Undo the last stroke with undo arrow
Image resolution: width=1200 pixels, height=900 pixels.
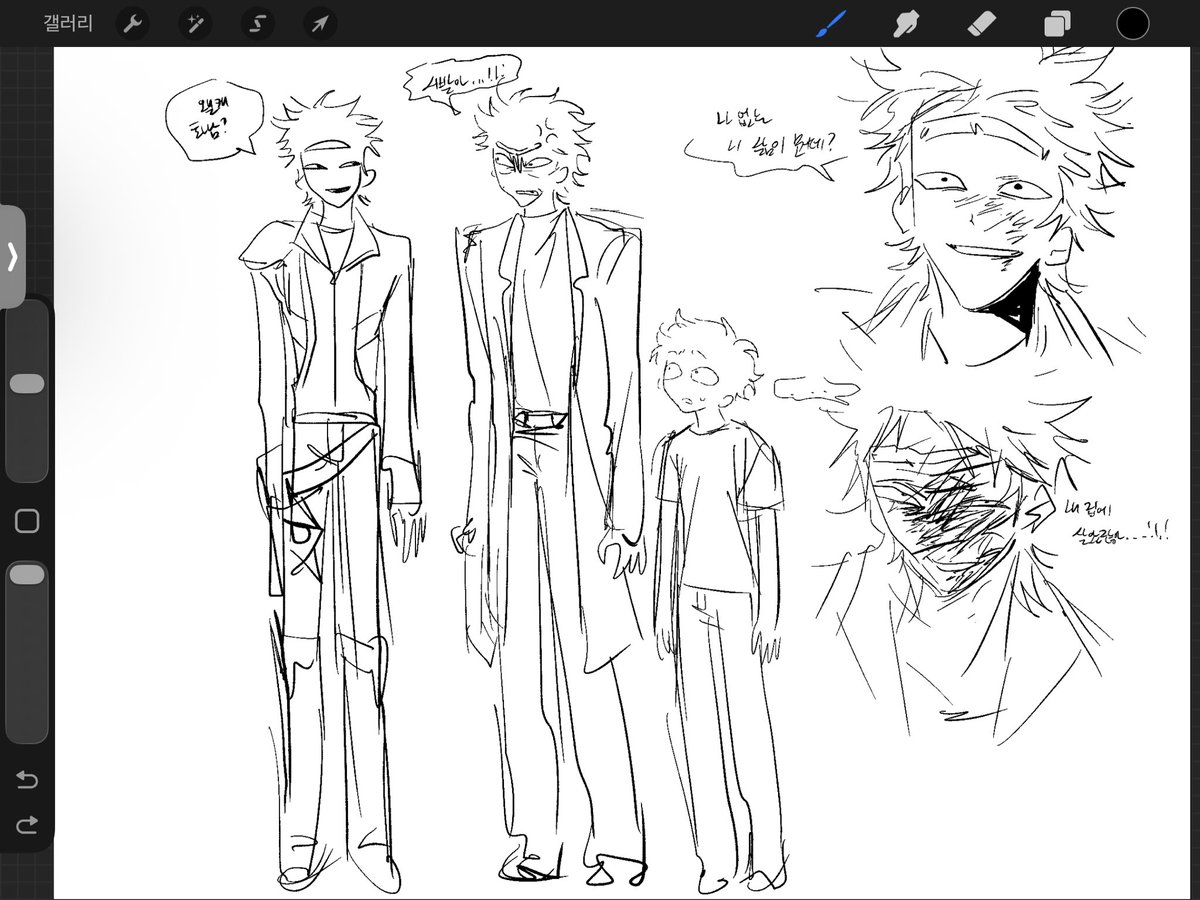pyautogui.click(x=27, y=779)
